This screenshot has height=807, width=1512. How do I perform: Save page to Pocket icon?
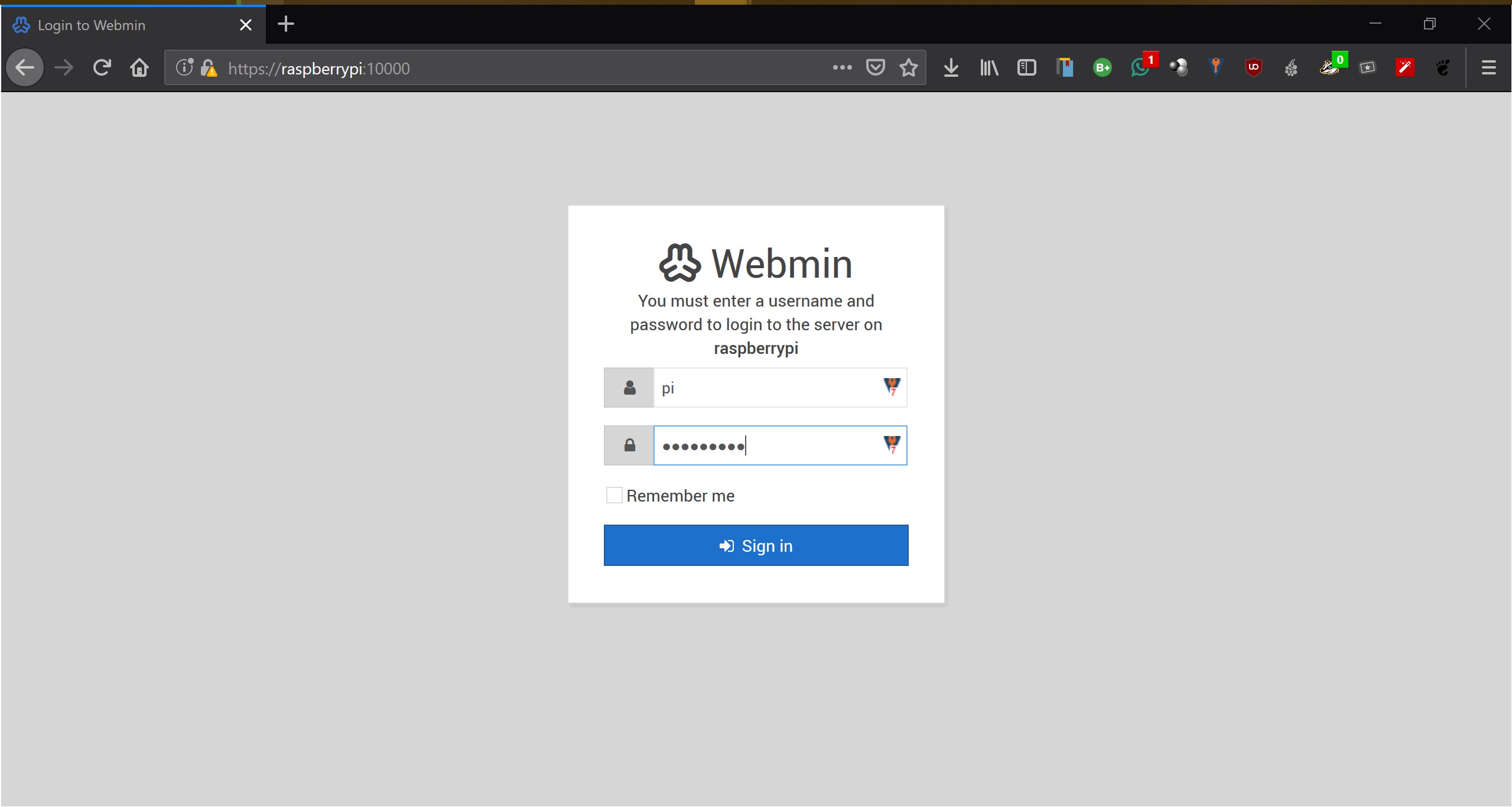coord(875,68)
